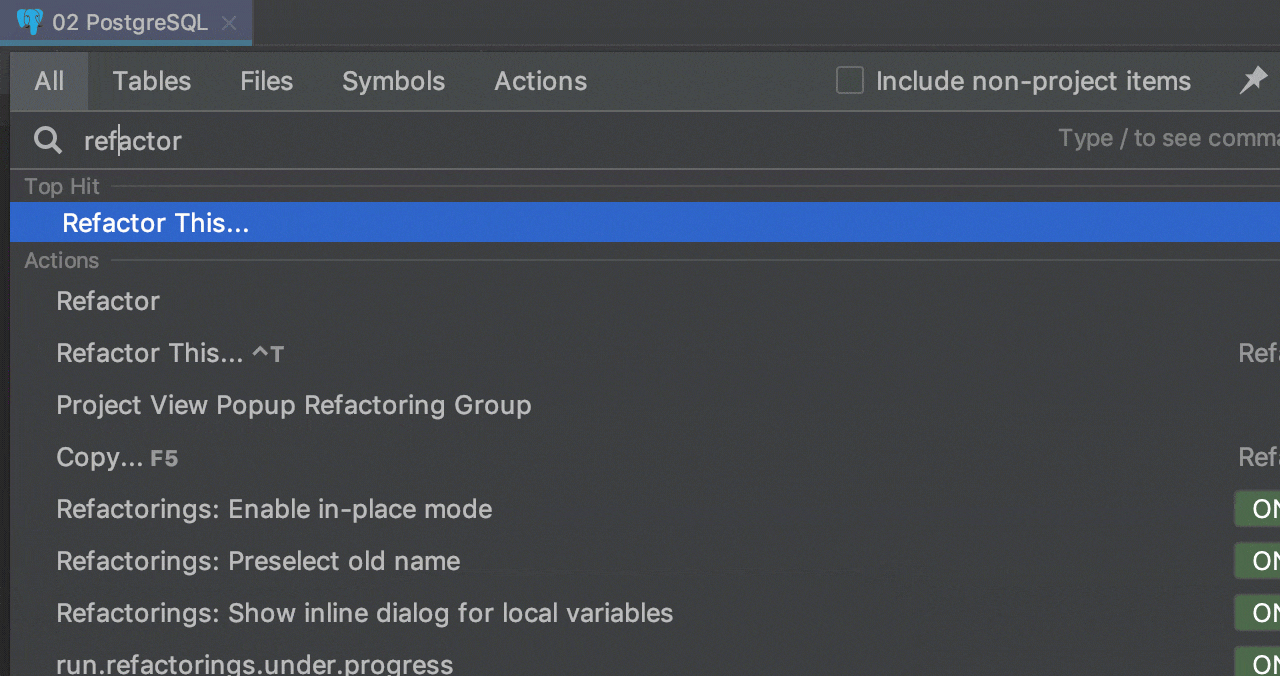The height and width of the screenshot is (676, 1280).
Task: Pin the search popup with pin icon
Action: tap(1253, 81)
